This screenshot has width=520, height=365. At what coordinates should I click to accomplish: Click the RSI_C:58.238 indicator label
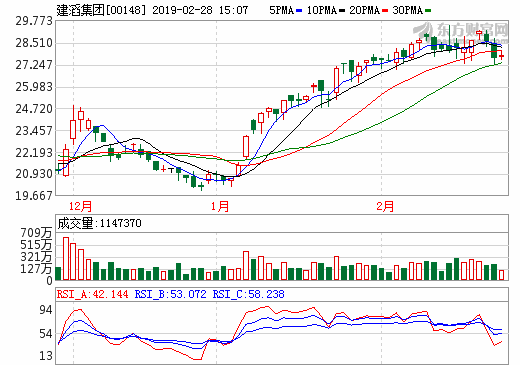tap(249, 294)
